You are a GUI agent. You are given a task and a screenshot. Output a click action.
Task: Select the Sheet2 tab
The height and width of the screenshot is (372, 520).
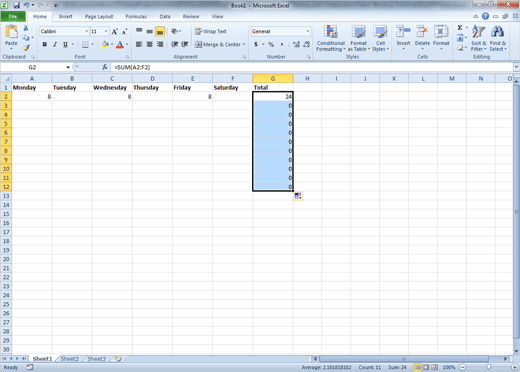click(69, 359)
